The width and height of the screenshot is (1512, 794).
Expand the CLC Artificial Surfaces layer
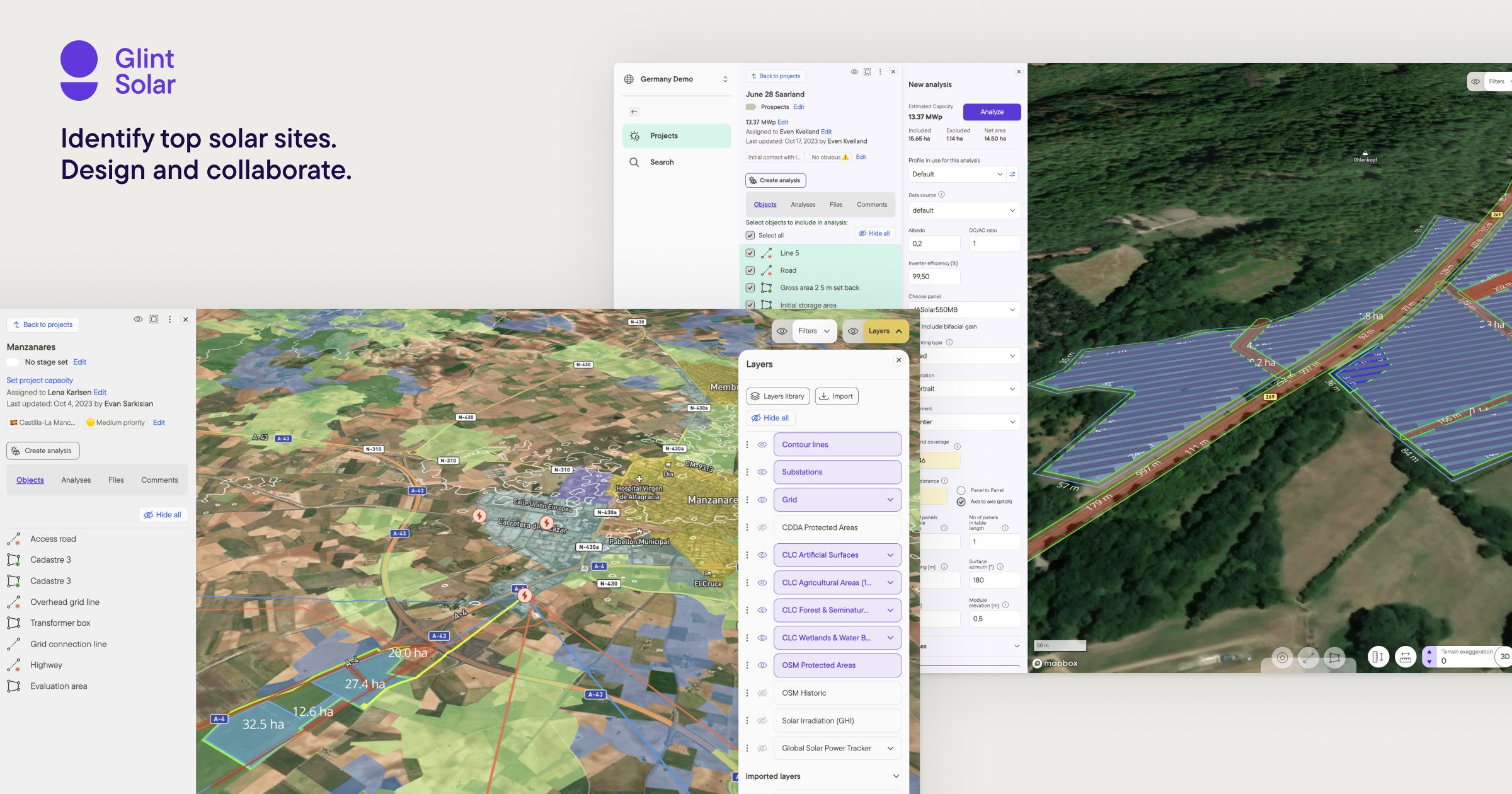click(x=890, y=555)
